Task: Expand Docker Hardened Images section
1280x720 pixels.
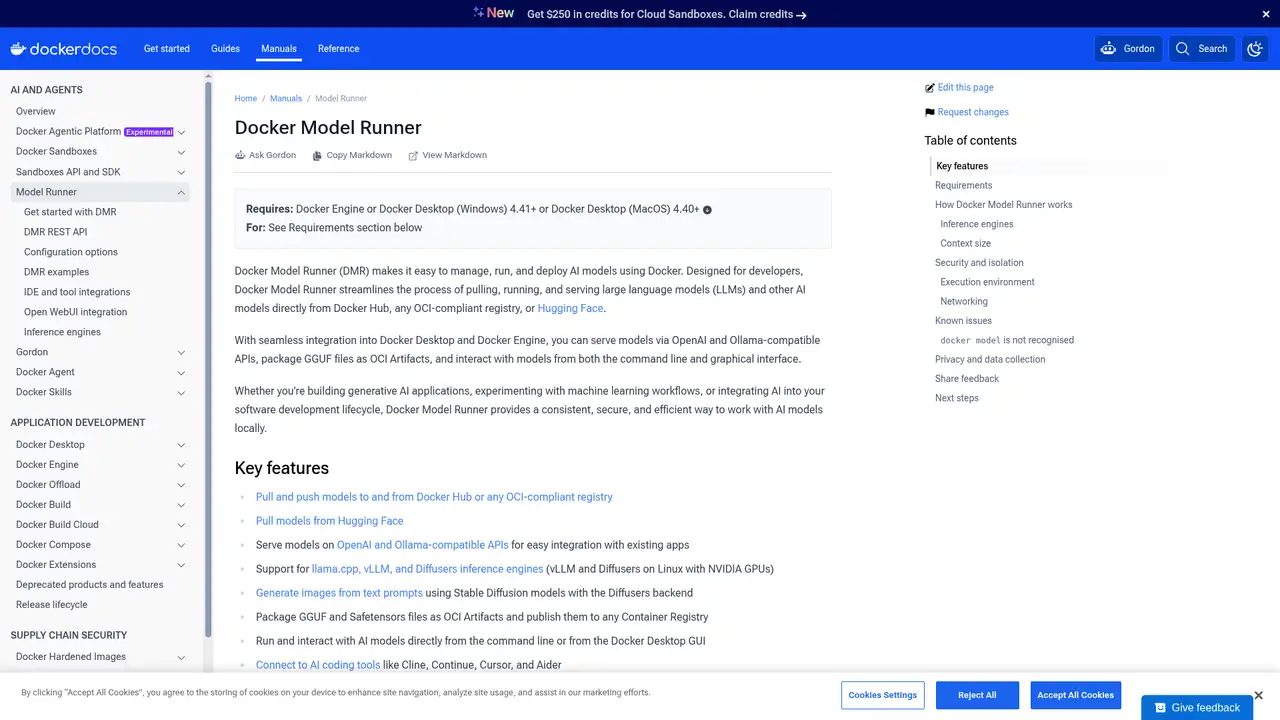Action: (181, 657)
